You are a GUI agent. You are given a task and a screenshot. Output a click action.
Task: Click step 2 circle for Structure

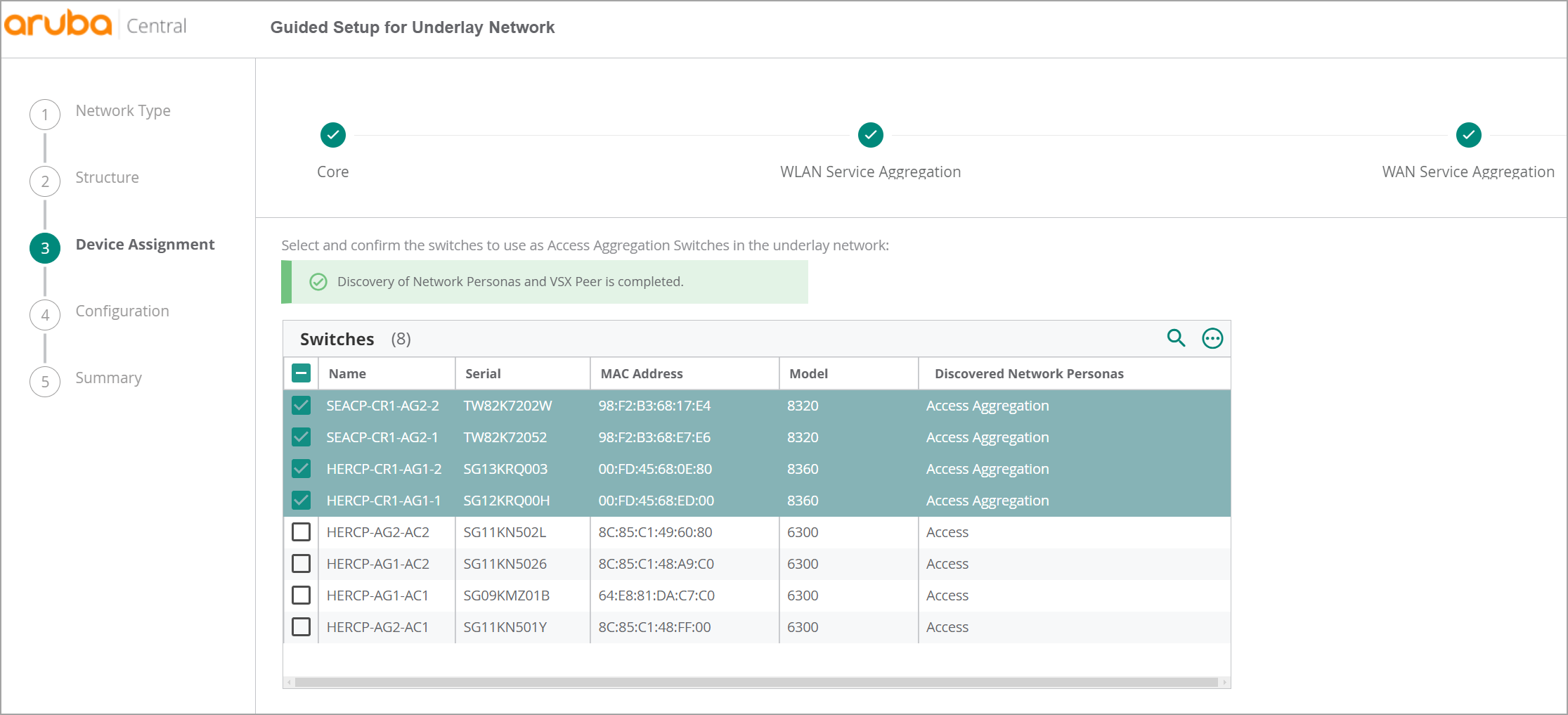coord(45,181)
